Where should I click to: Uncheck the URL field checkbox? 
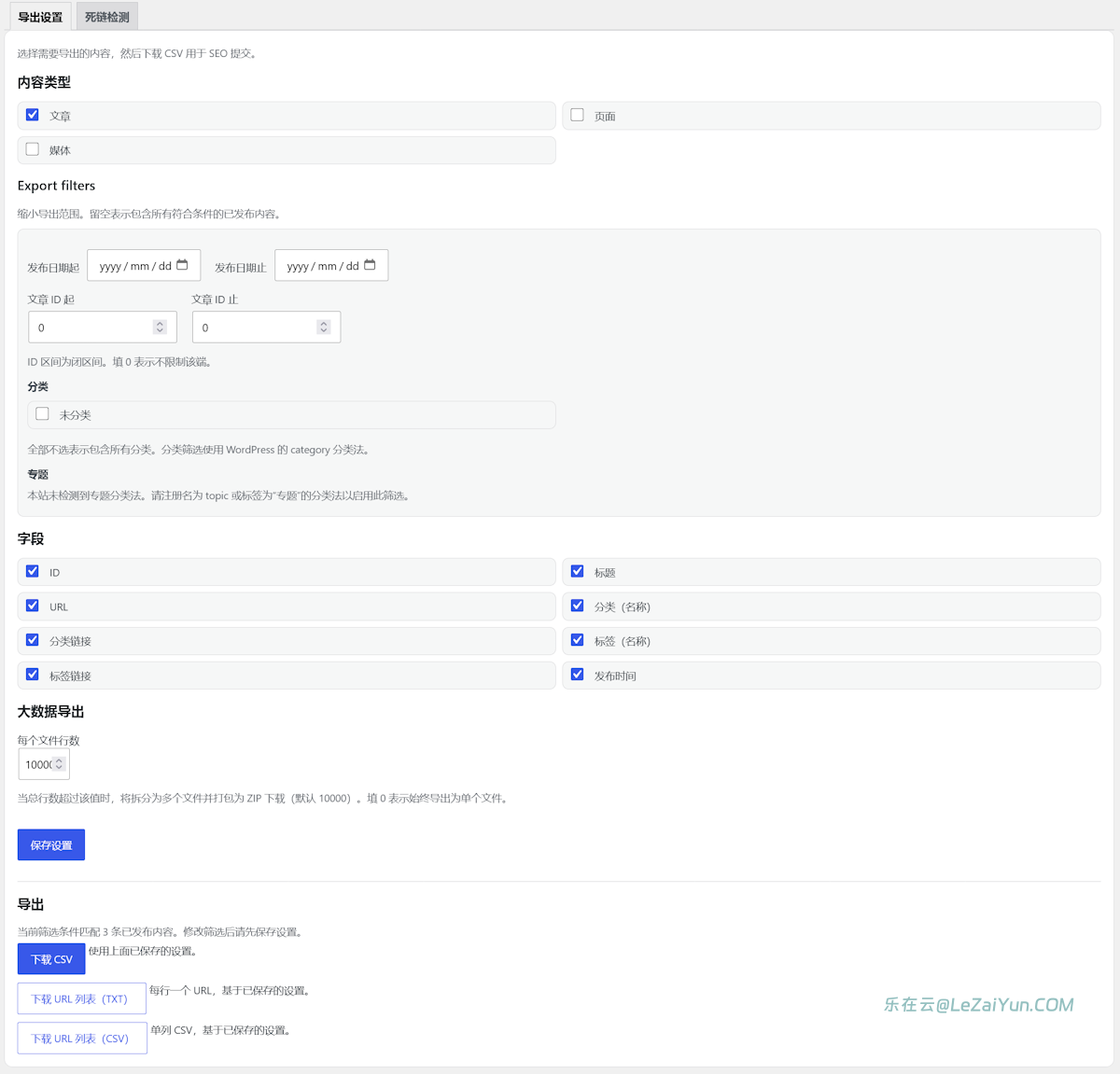coord(33,606)
